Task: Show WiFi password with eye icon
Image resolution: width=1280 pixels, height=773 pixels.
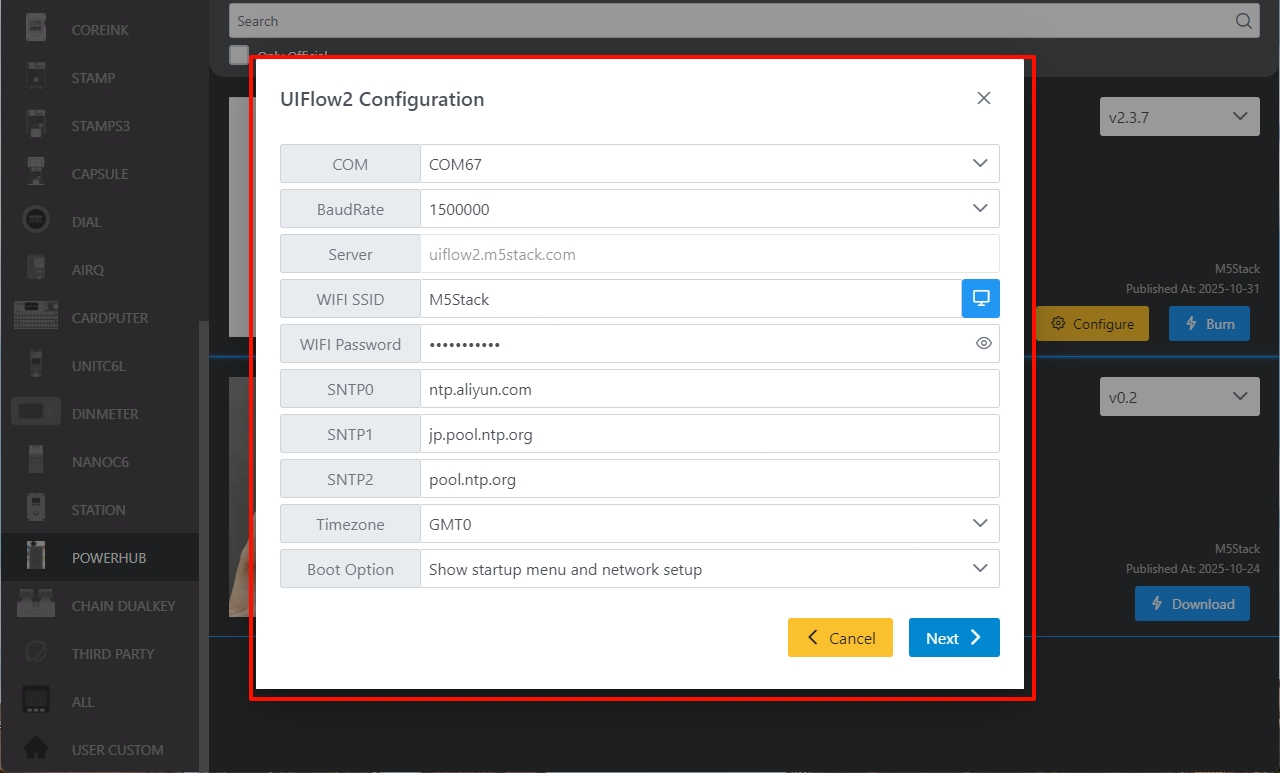Action: pos(983,344)
